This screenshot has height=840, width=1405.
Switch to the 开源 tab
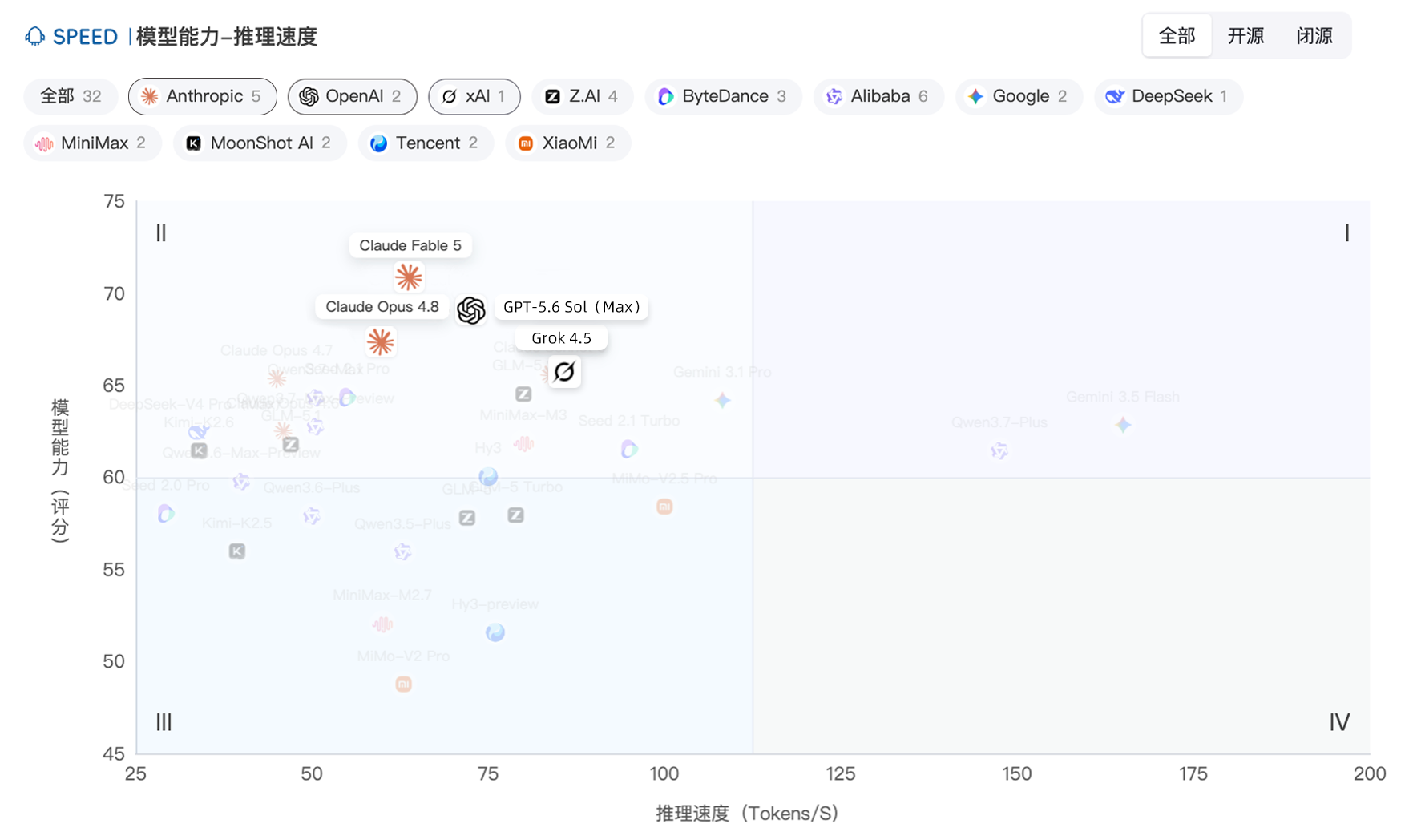click(x=1246, y=35)
